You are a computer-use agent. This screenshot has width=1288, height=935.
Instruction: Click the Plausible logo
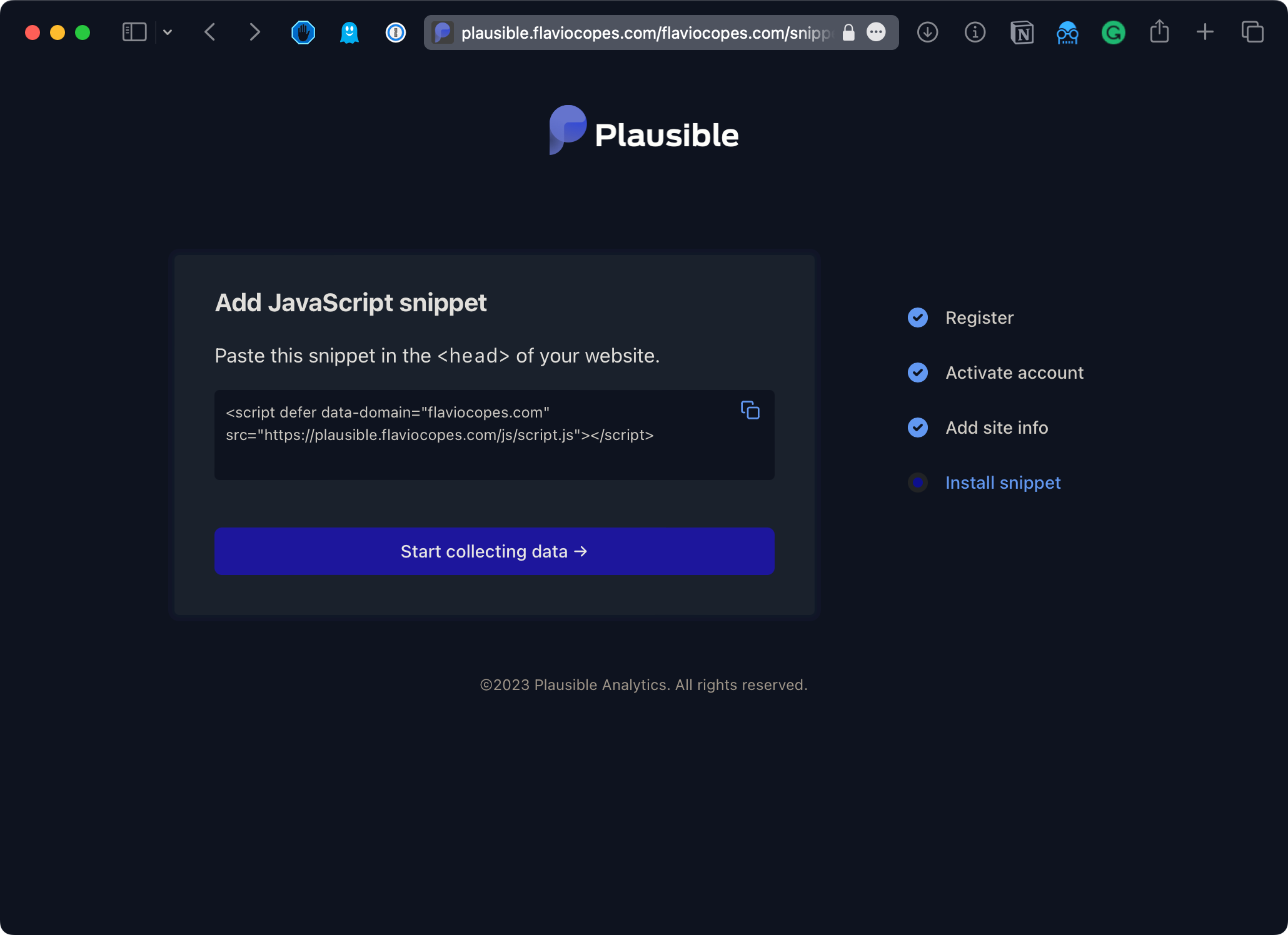(643, 131)
